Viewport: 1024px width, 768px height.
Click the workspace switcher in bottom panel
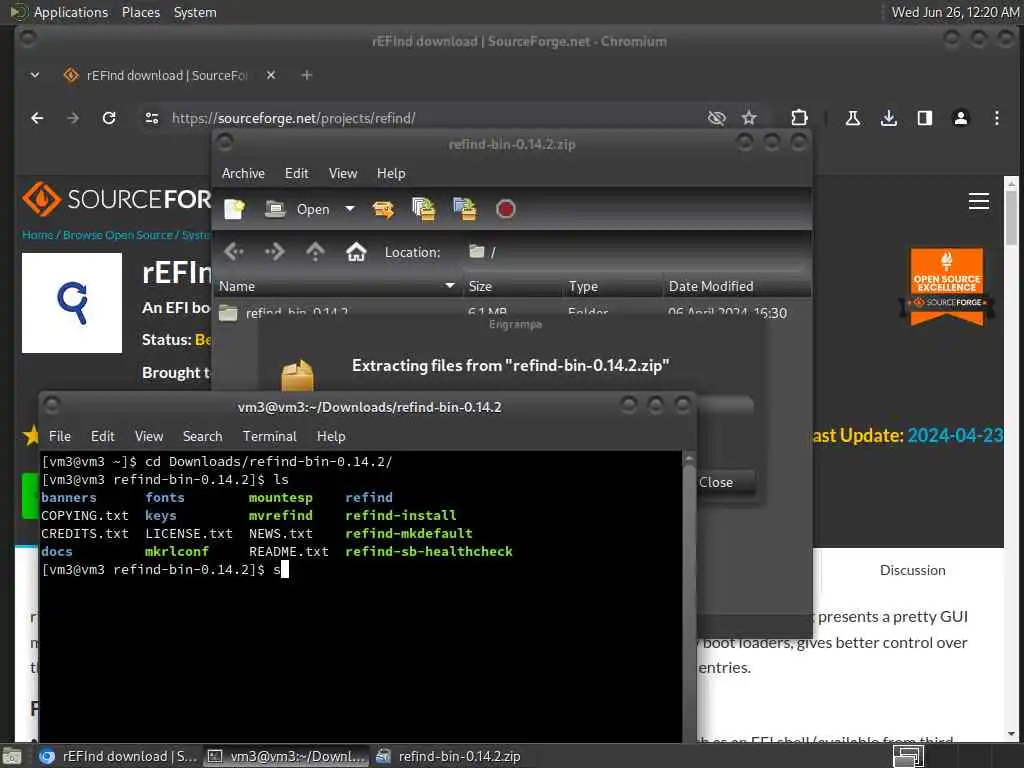tap(908, 756)
